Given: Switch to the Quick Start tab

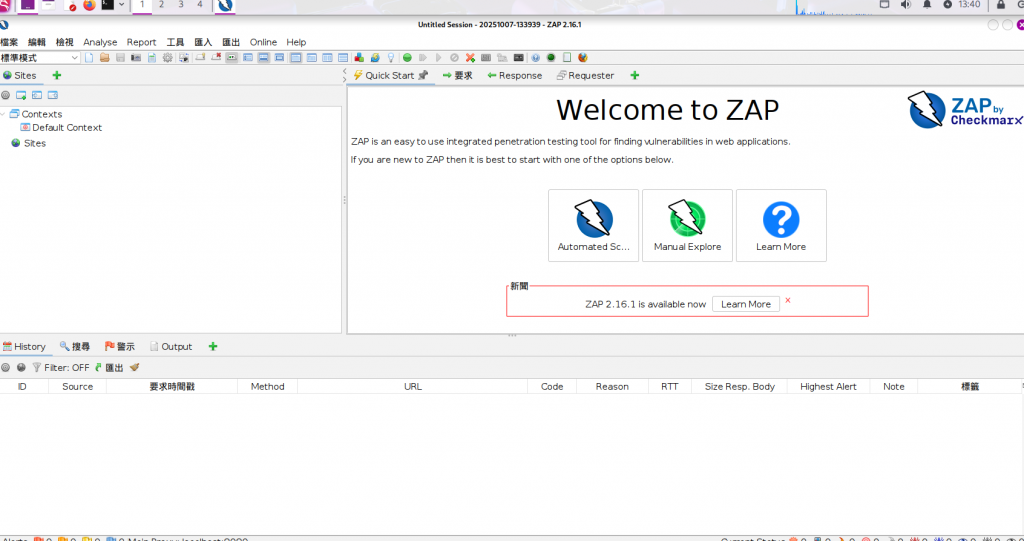Looking at the screenshot, I should pyautogui.click(x=391, y=75).
